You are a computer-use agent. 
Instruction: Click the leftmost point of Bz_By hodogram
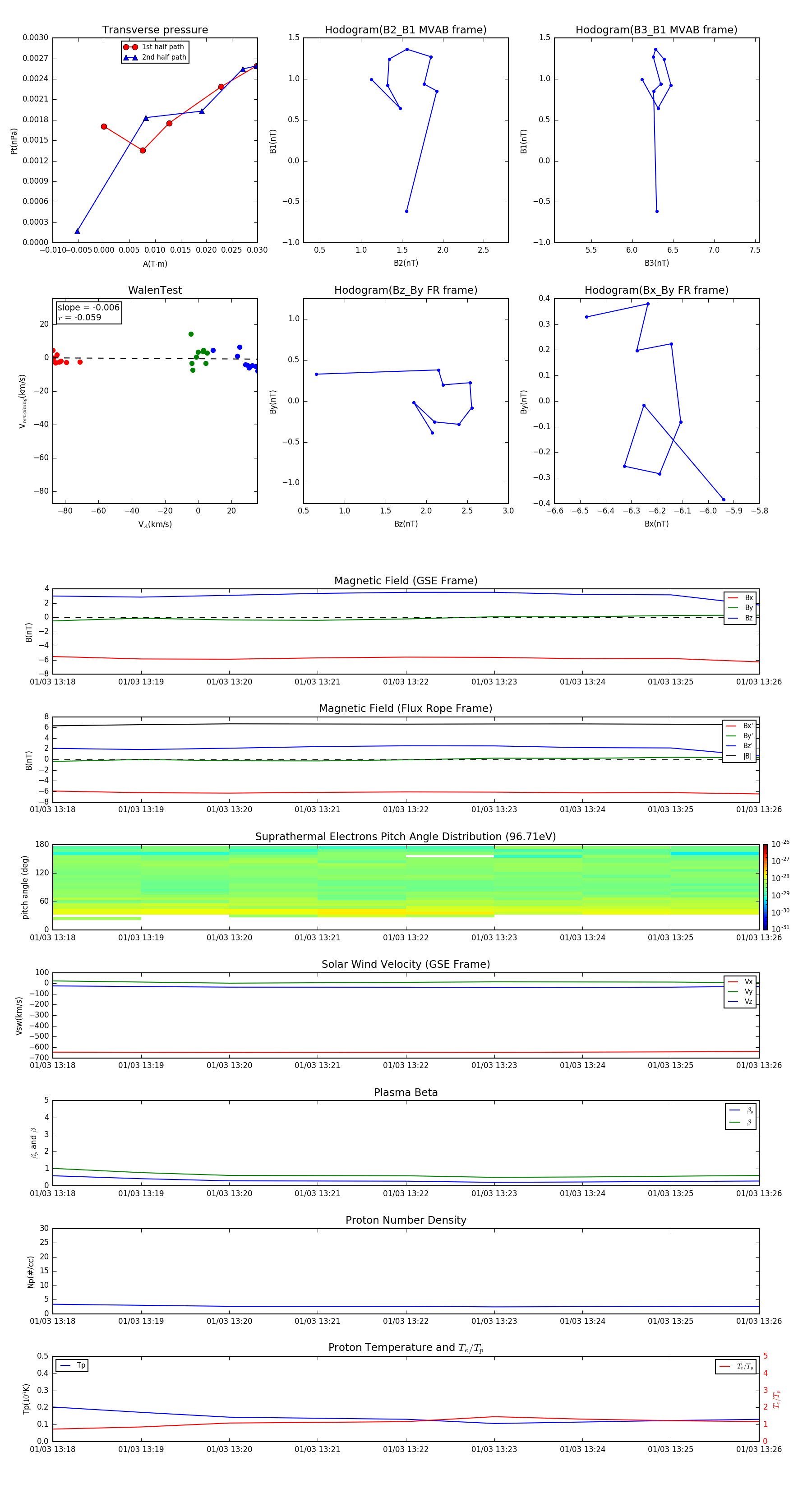(x=316, y=375)
